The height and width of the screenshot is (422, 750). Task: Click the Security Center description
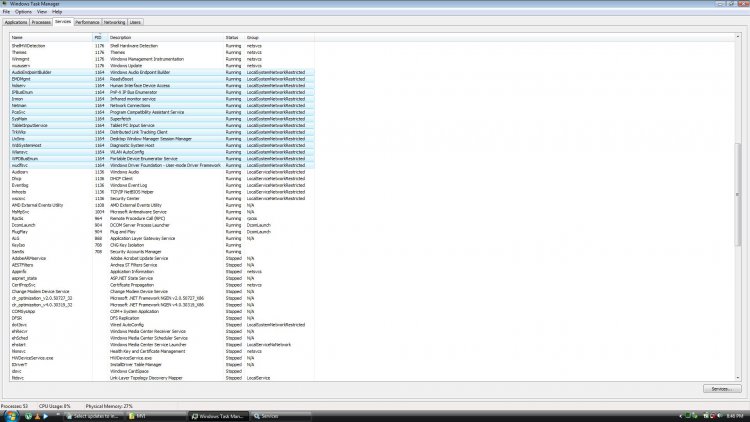(x=125, y=199)
